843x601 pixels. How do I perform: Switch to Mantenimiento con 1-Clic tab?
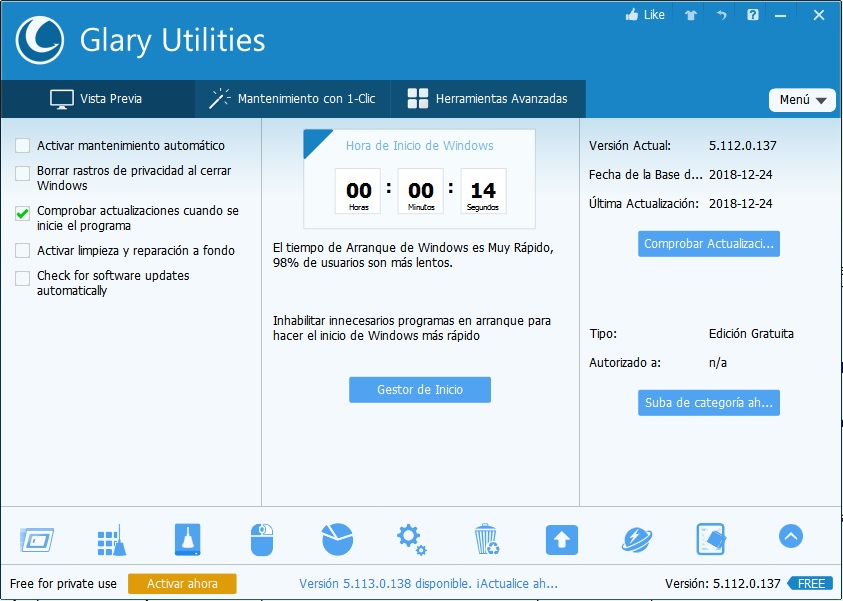(292, 99)
